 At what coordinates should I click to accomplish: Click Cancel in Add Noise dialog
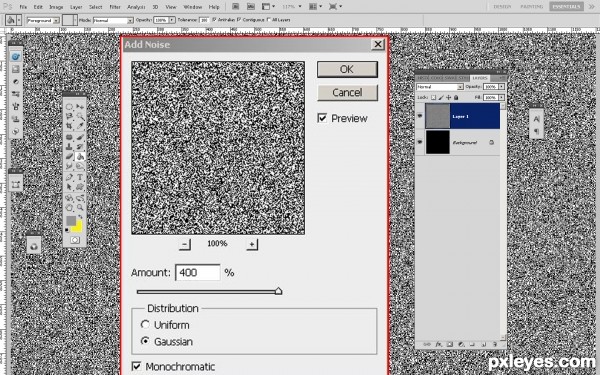347,92
